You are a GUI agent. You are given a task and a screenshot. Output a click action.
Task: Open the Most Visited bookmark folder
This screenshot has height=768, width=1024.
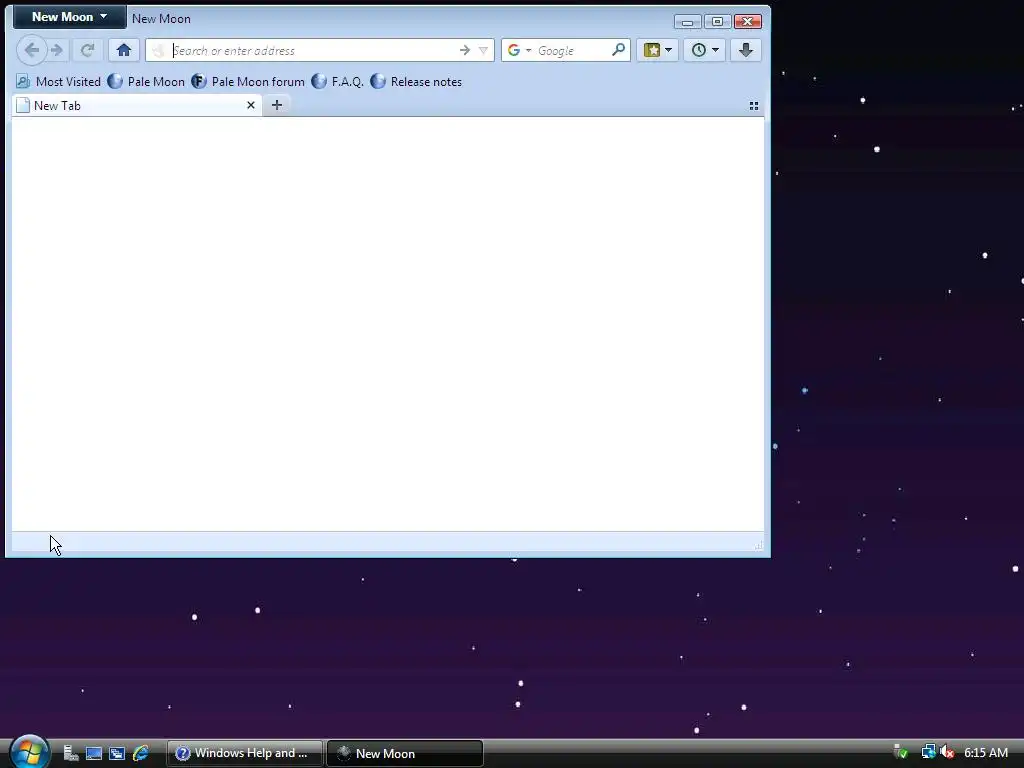point(58,82)
